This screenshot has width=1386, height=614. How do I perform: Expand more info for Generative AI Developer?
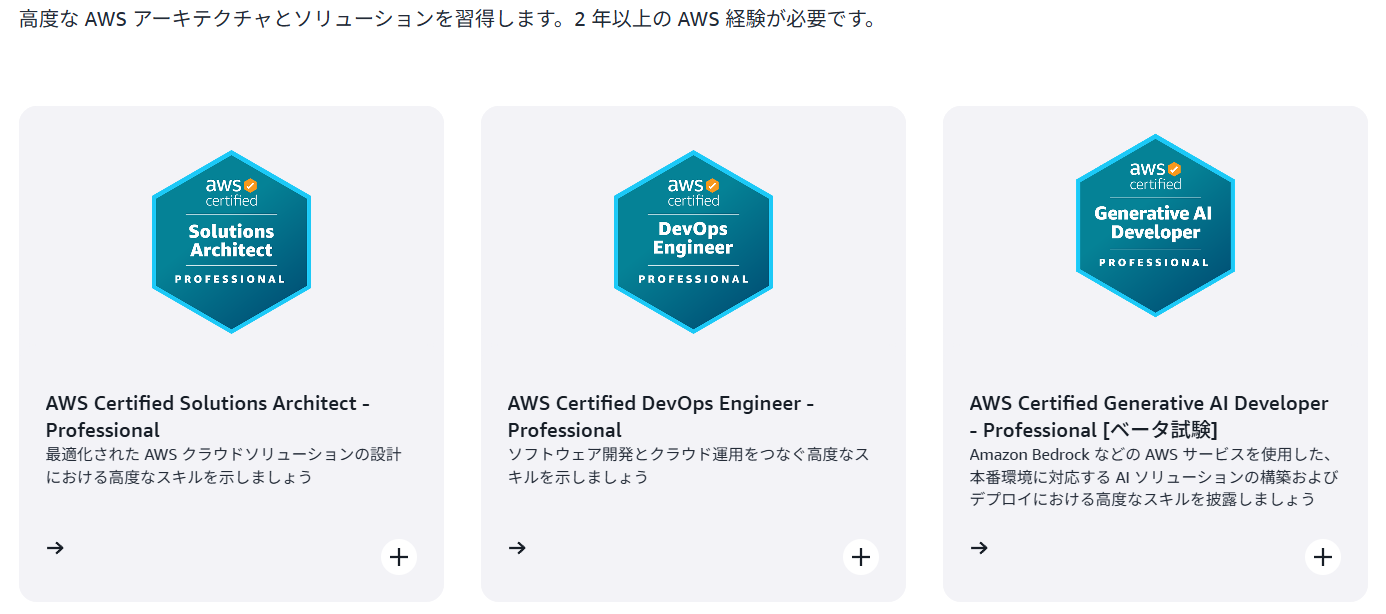pos(1323,556)
